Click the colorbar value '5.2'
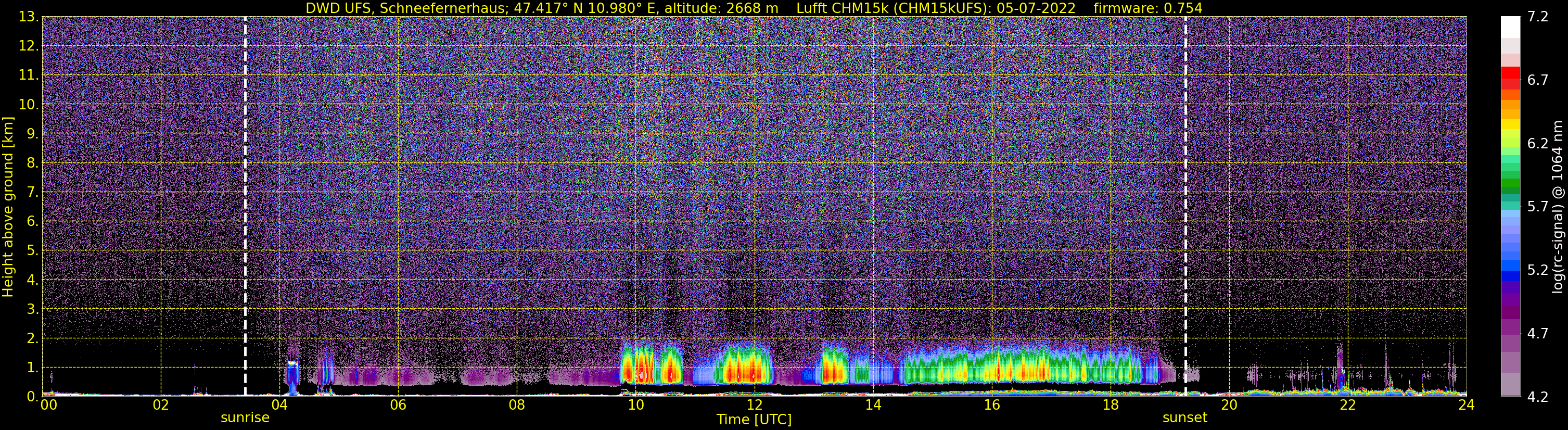This screenshot has height=430, width=1568. coord(1538,270)
